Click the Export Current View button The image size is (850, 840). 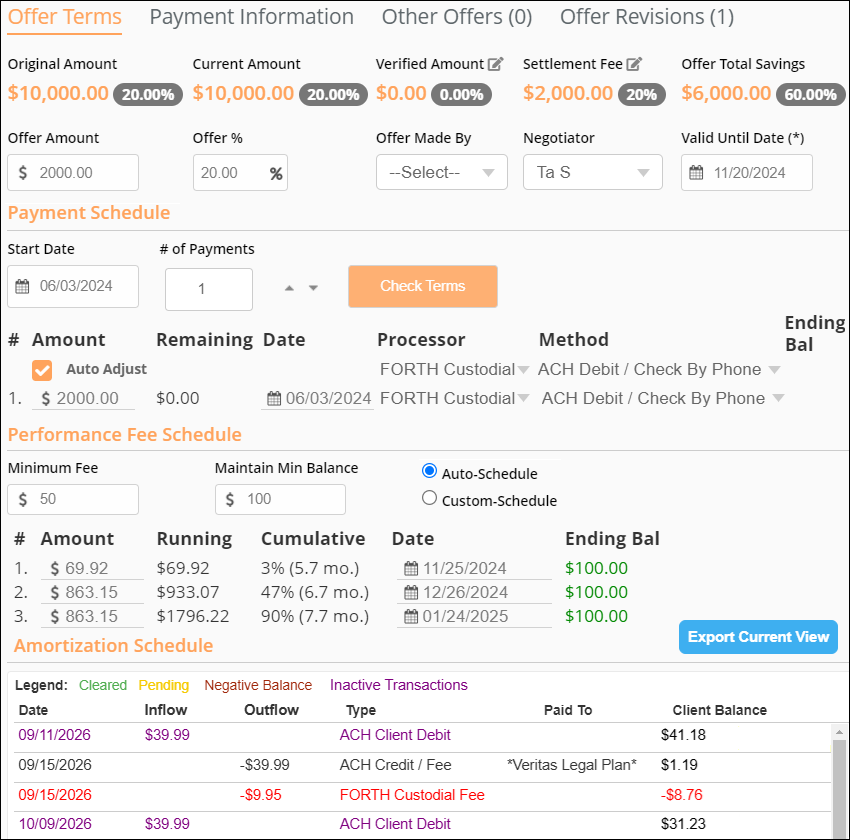pyautogui.click(x=758, y=637)
